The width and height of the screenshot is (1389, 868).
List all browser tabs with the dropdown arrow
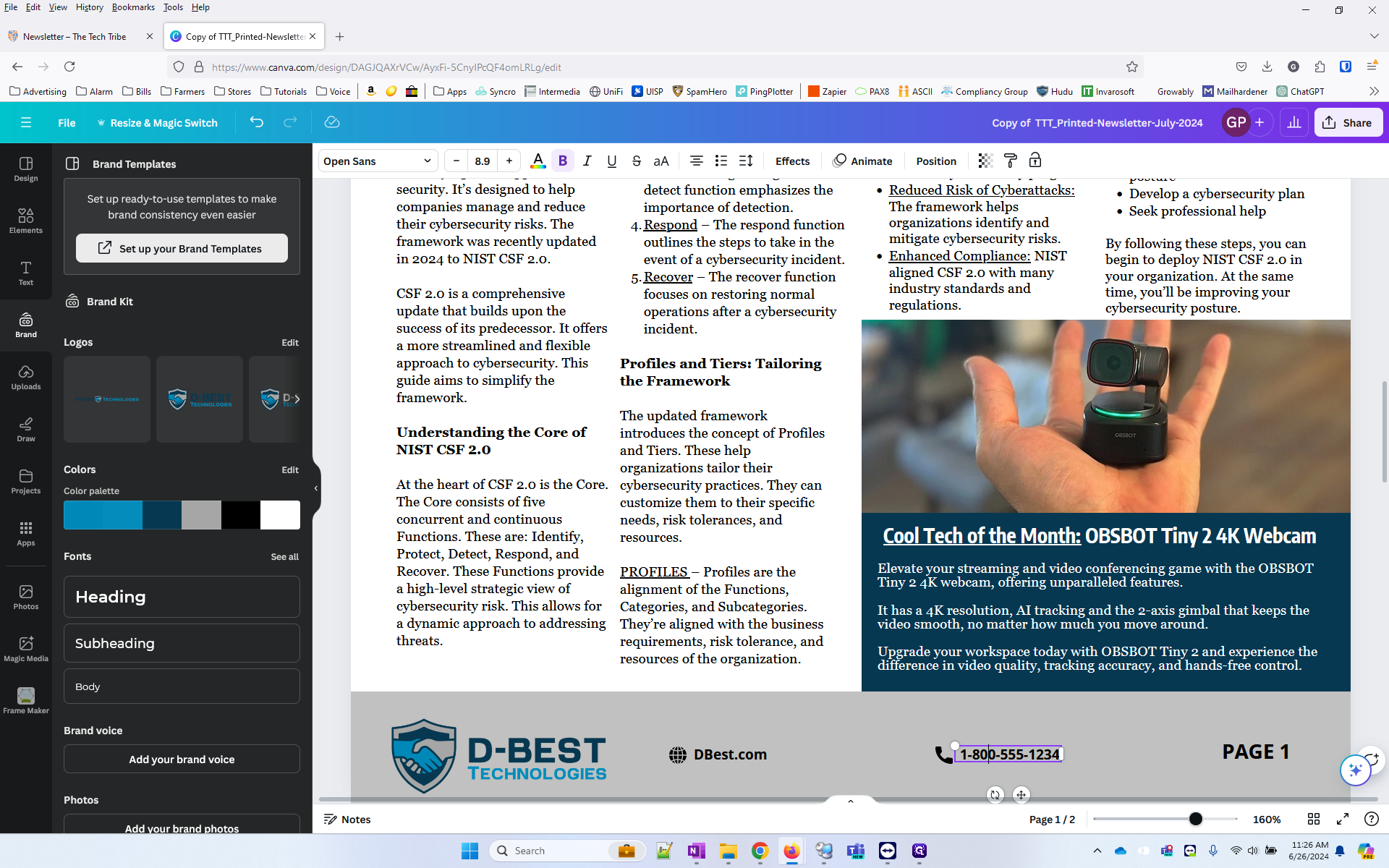1374,36
